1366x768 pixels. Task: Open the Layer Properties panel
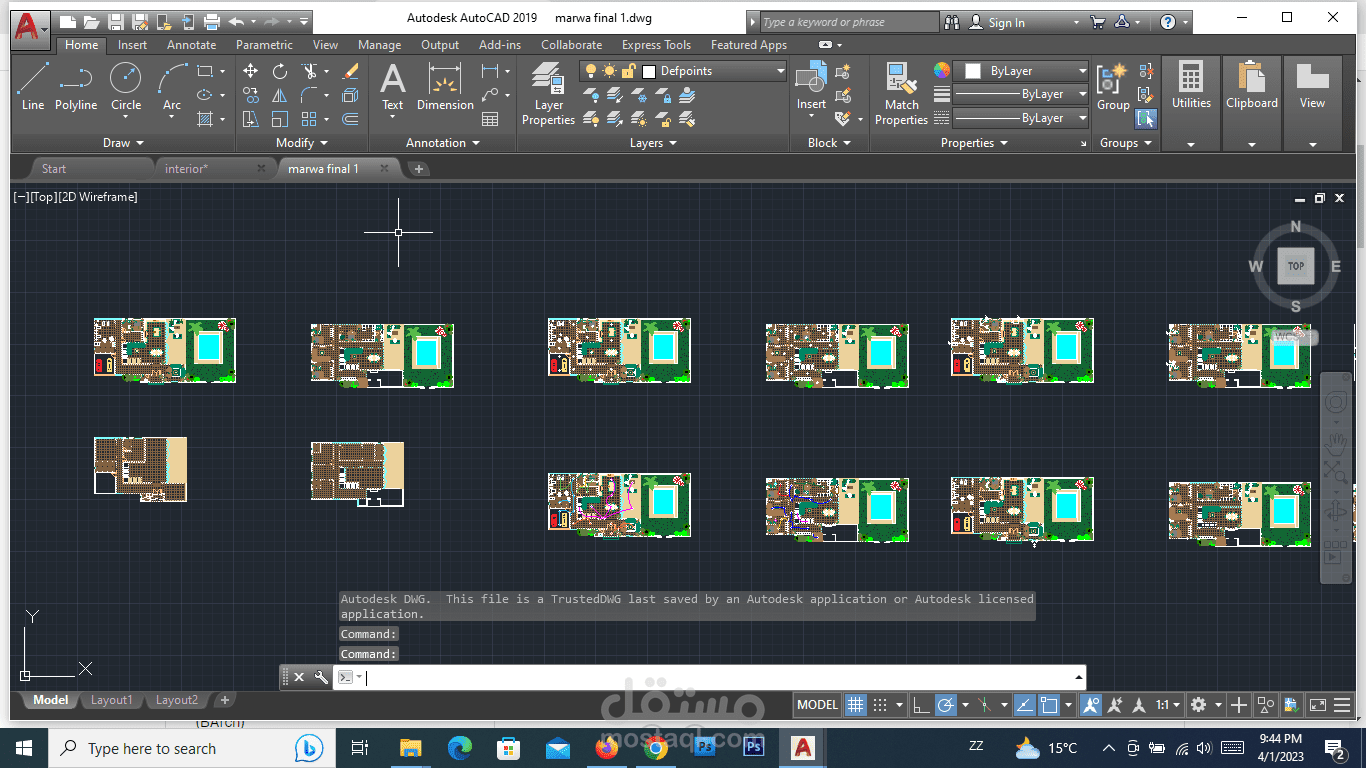point(548,94)
